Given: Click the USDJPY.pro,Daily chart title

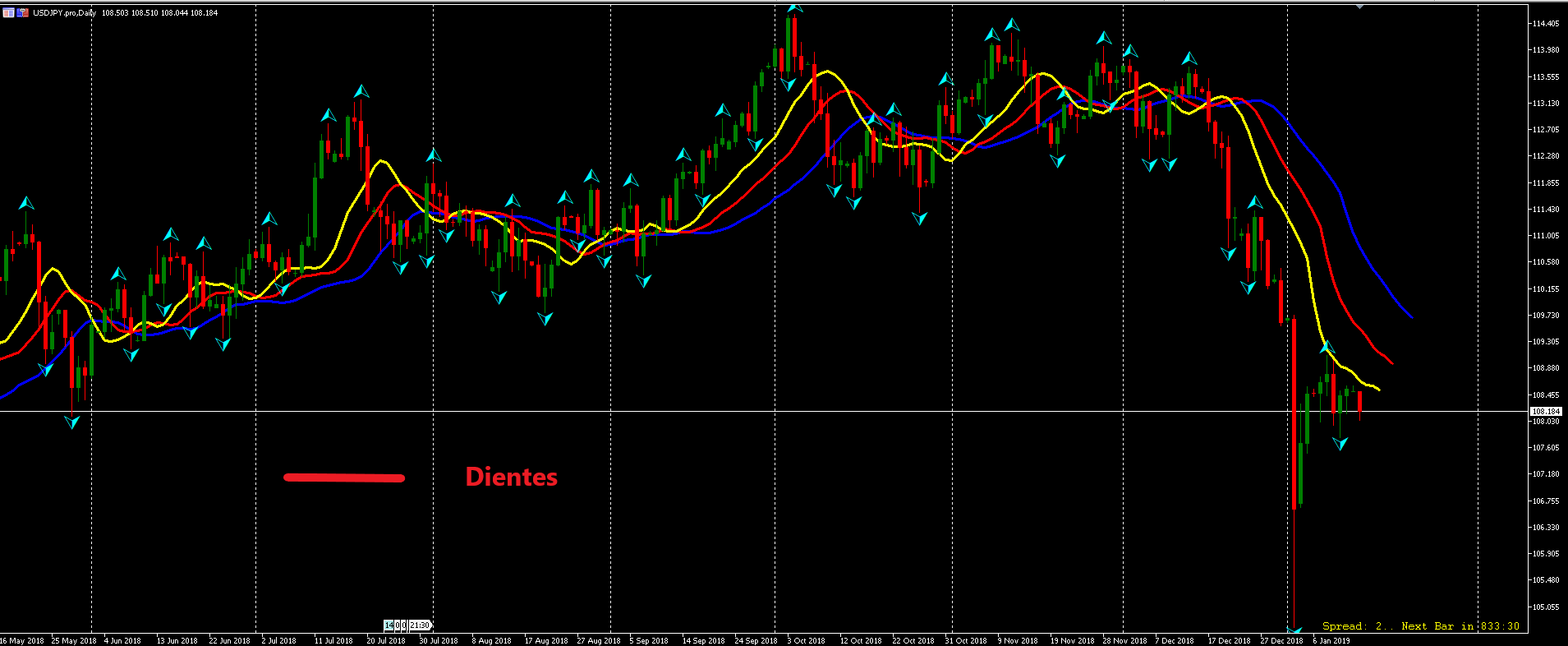Looking at the screenshot, I should click(x=64, y=13).
